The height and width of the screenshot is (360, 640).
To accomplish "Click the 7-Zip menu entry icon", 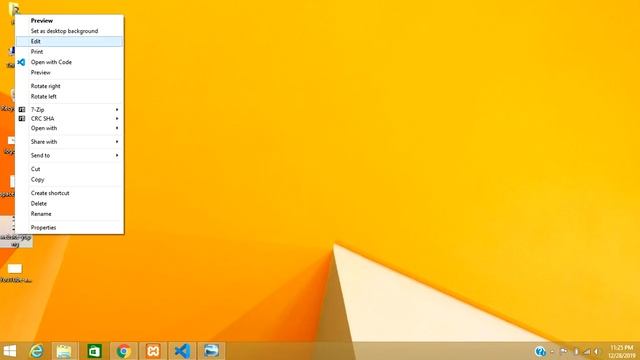I will tap(22, 109).
